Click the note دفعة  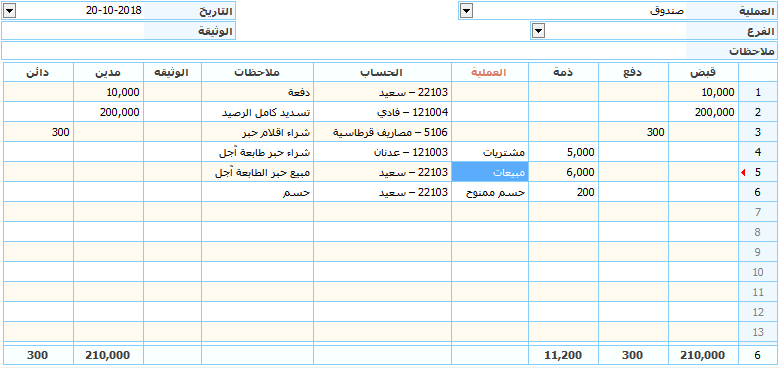(258, 92)
